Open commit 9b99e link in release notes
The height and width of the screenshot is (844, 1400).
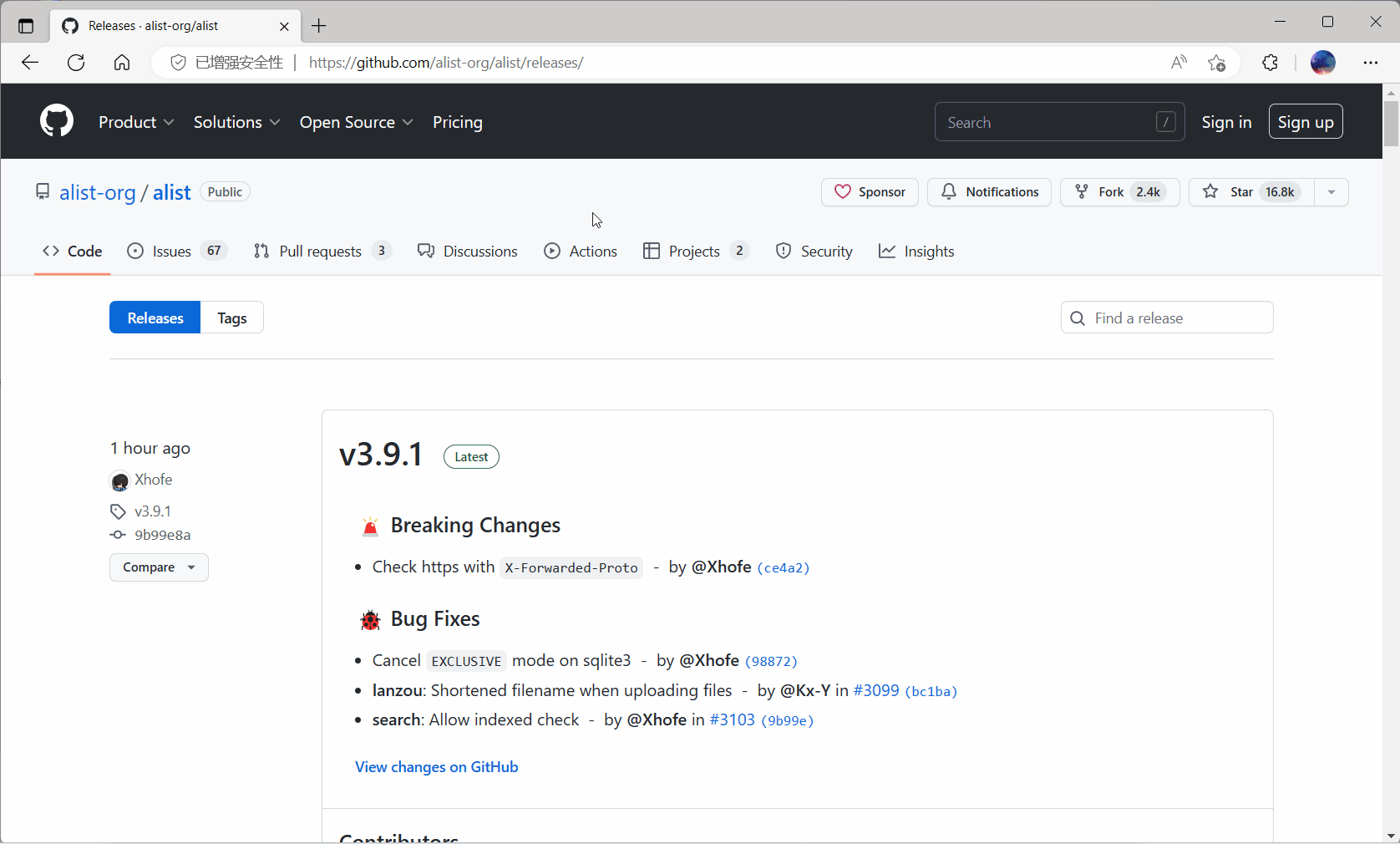click(x=788, y=720)
